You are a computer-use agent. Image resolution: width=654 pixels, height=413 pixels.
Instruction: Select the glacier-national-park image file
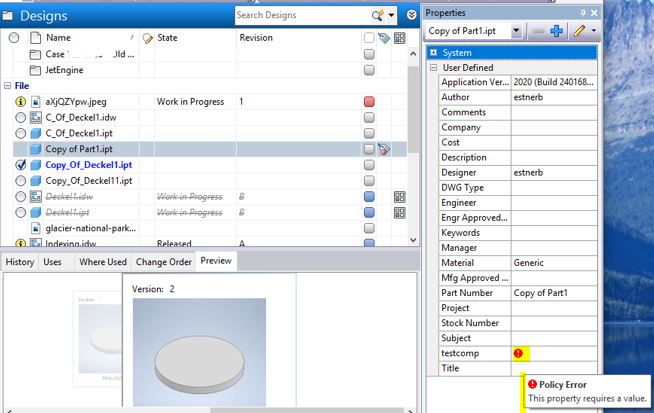pyautogui.click(x=91, y=228)
